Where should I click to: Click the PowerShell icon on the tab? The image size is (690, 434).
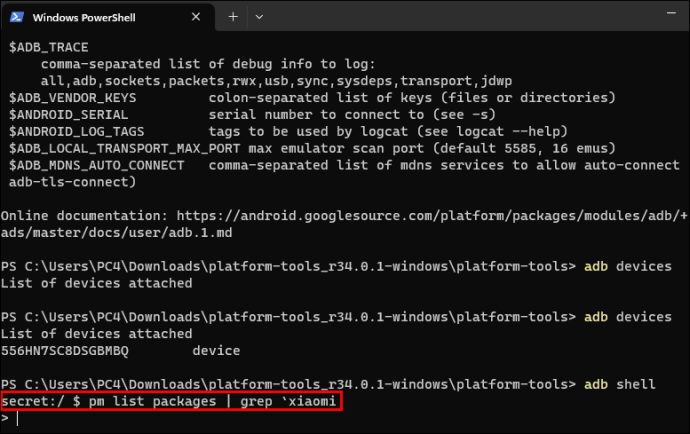click(17, 17)
